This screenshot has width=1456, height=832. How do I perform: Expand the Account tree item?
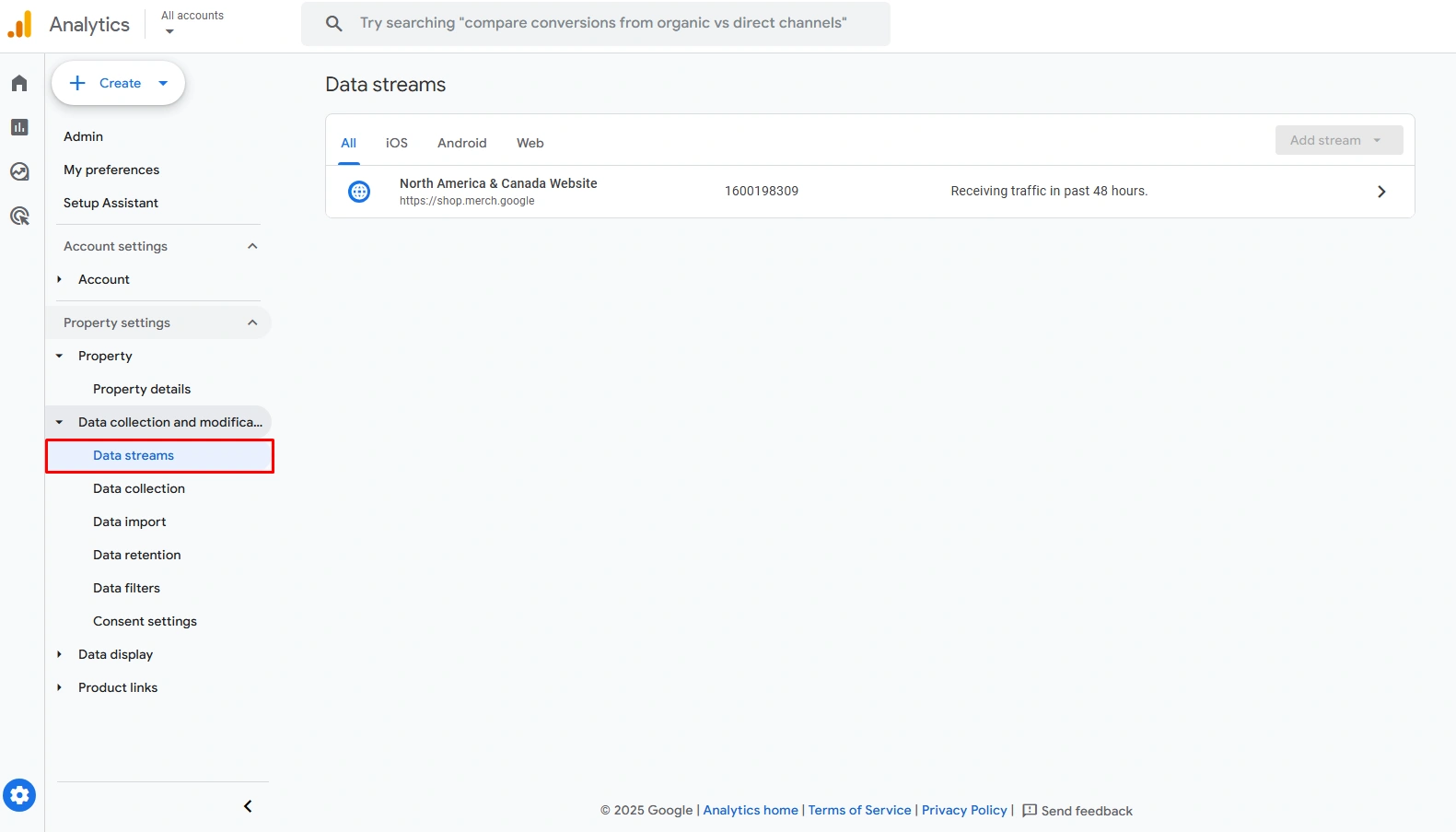pyautogui.click(x=60, y=279)
